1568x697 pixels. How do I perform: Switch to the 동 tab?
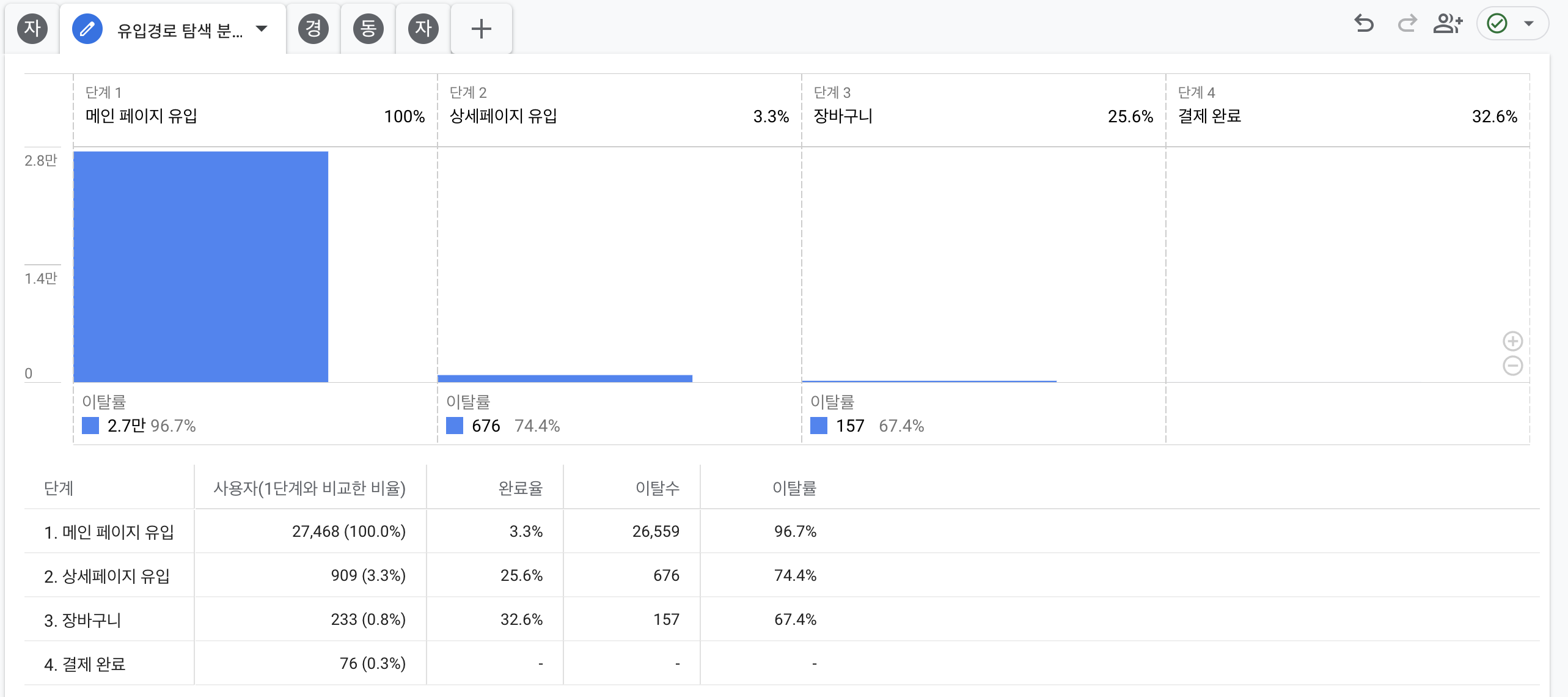tap(368, 29)
